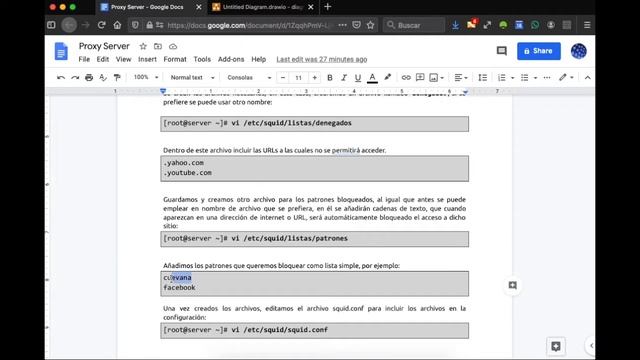
Task: Open the Insert menu
Action: (147, 59)
